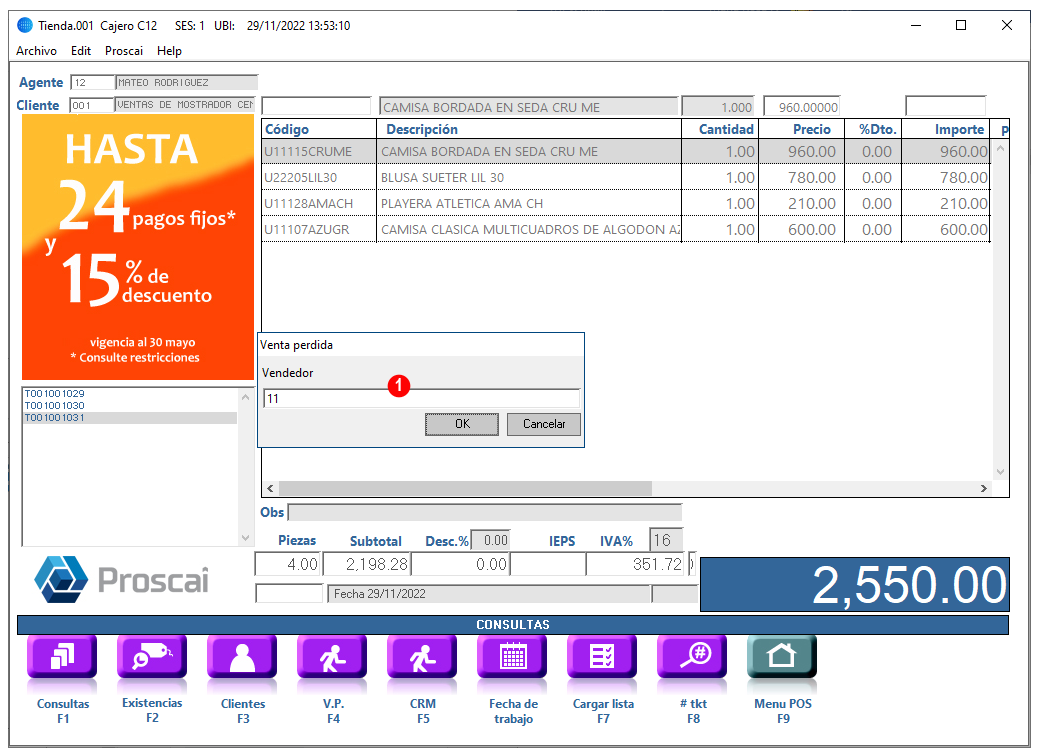Click the %Dto. column header
The image size is (1038, 755).
[x=873, y=129]
